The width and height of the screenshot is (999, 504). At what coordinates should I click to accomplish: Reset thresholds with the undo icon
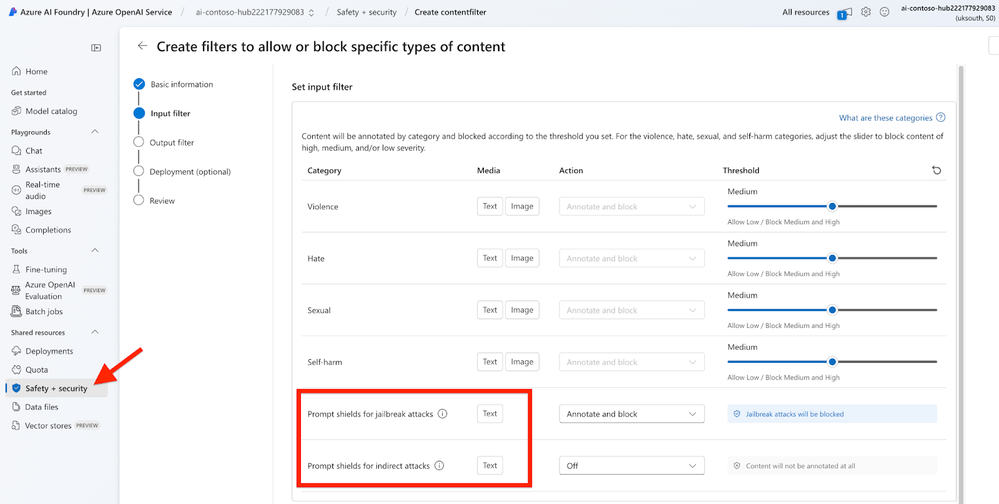pyautogui.click(x=937, y=171)
